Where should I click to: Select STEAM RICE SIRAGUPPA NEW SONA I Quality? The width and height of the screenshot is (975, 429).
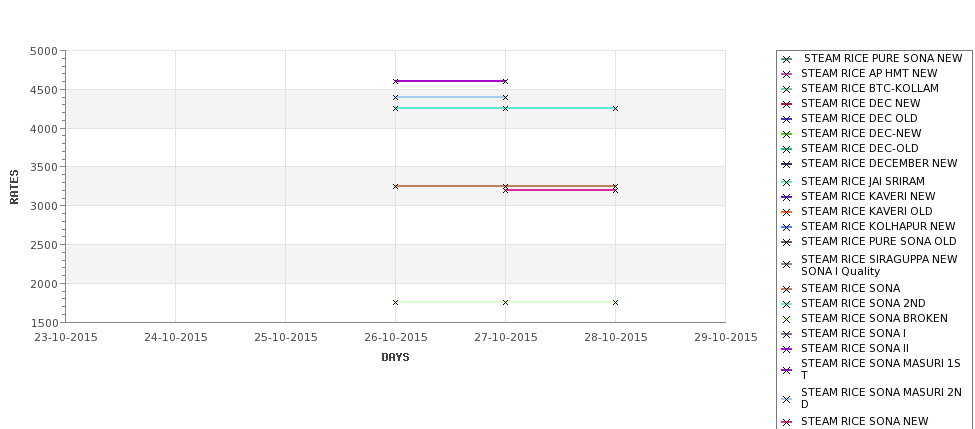(x=879, y=265)
